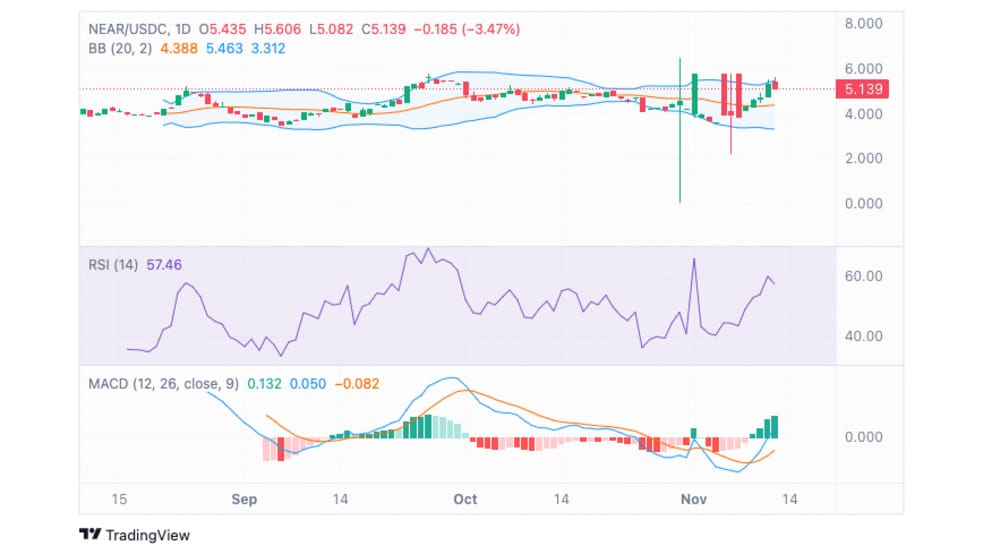Click the orange MACD signal value −0.082
This screenshot has width=984, height=554.
[x=356, y=383]
